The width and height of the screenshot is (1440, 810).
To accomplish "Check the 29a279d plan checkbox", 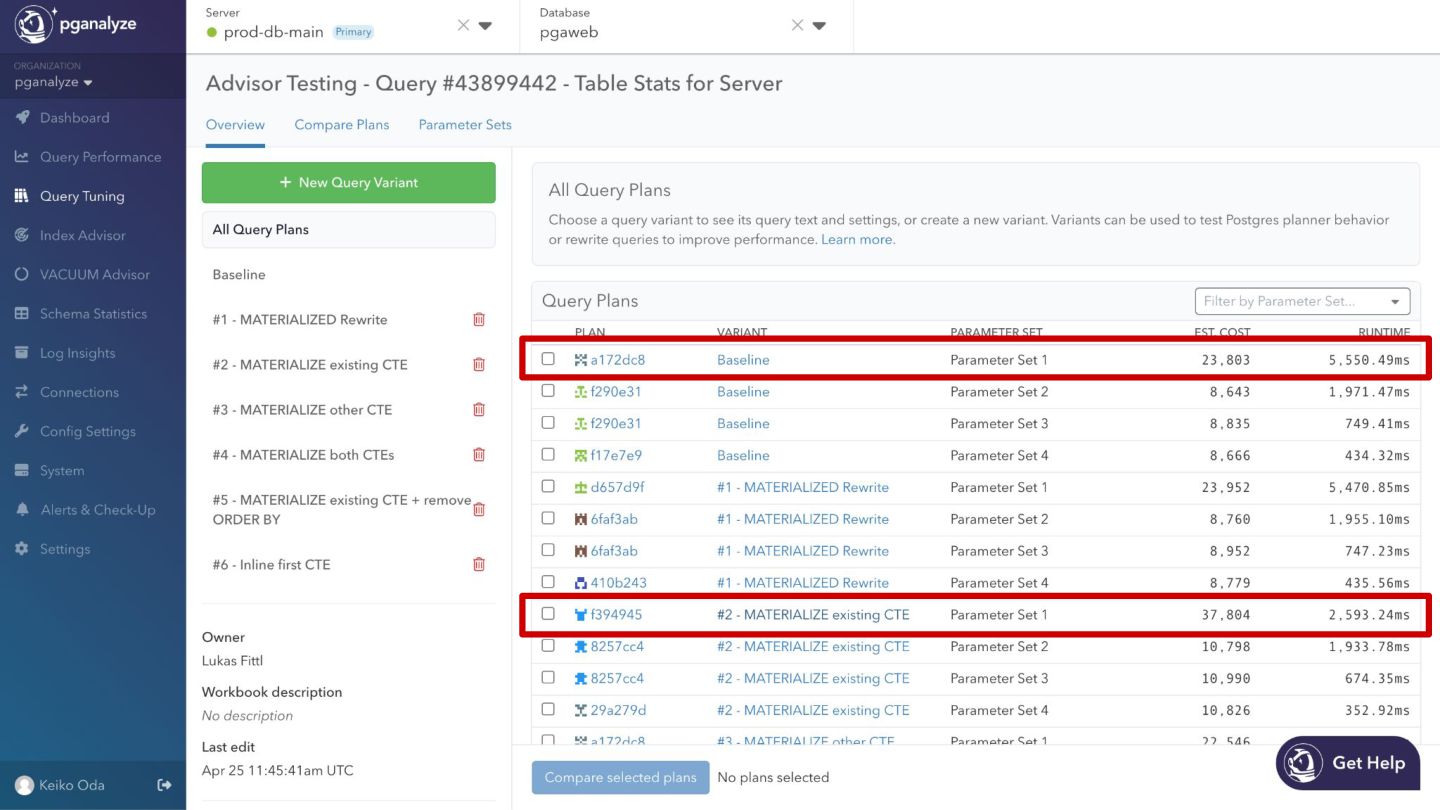I will click(x=548, y=710).
